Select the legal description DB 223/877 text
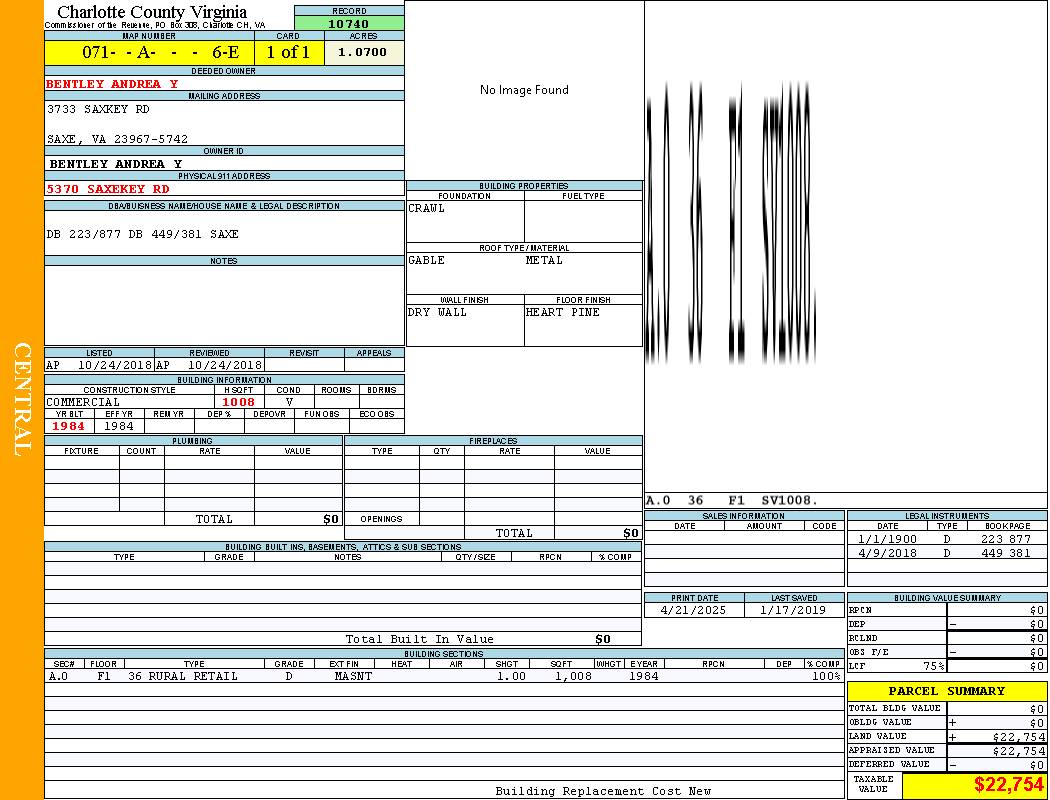The image size is (1050, 800). 142,234
